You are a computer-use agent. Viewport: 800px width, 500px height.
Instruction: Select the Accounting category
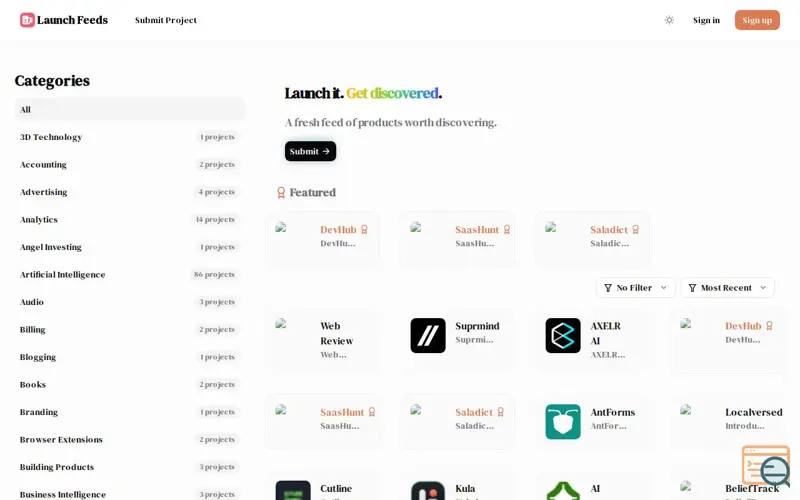click(130, 164)
